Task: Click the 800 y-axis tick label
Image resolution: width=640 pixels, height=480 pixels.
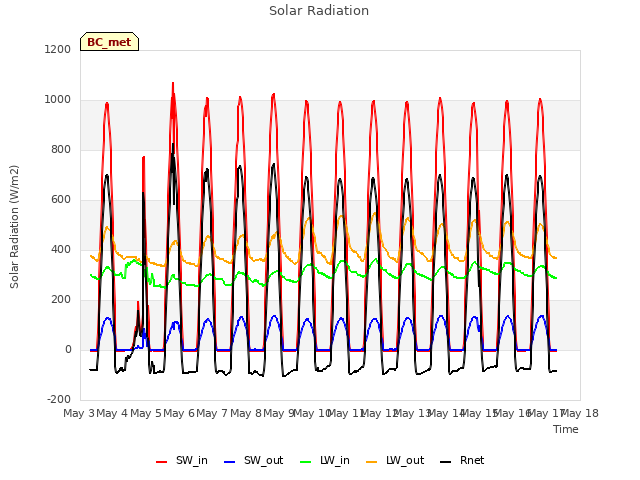Action: click(x=61, y=149)
